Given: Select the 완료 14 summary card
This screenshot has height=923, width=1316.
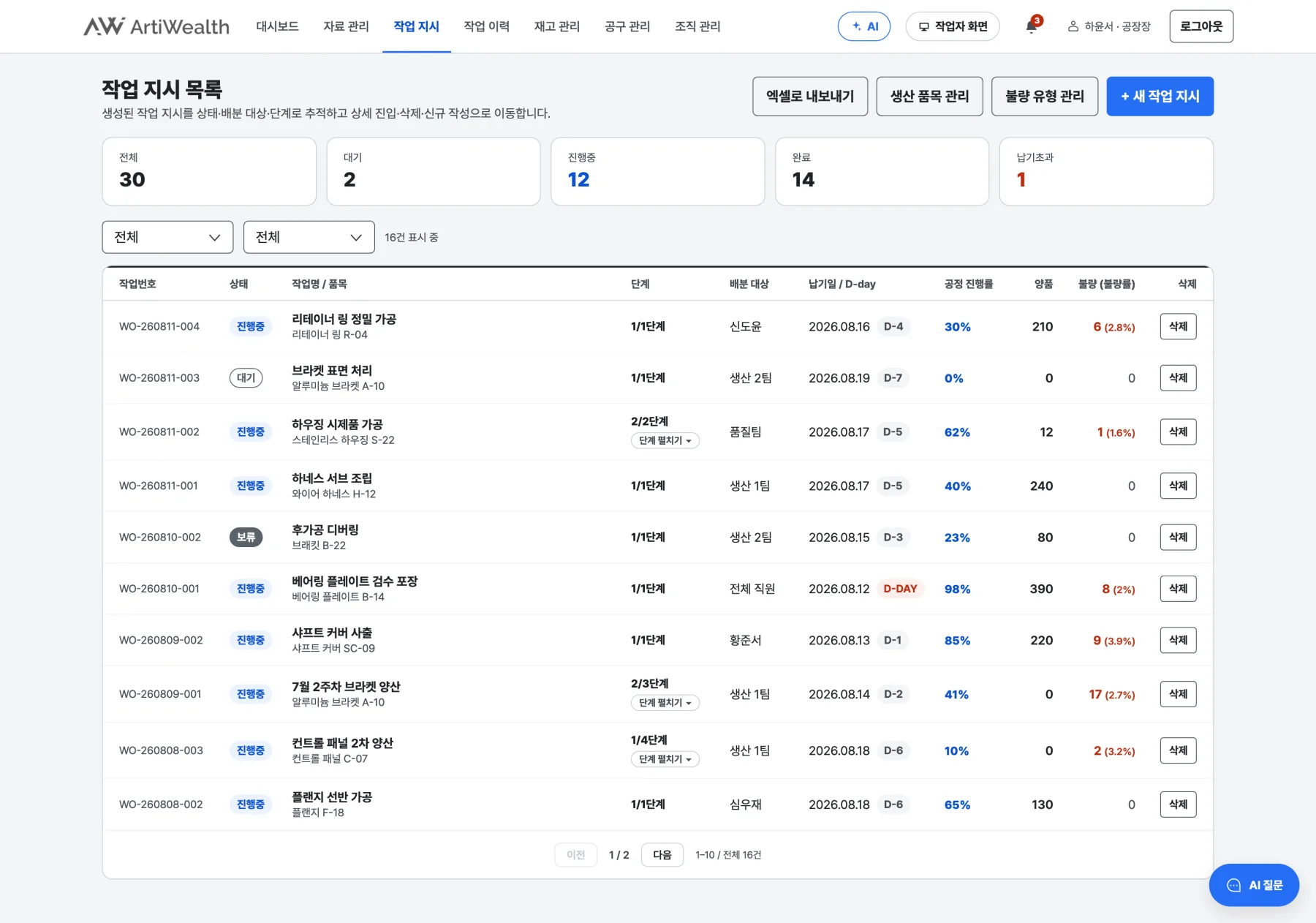Looking at the screenshot, I should [x=882, y=171].
